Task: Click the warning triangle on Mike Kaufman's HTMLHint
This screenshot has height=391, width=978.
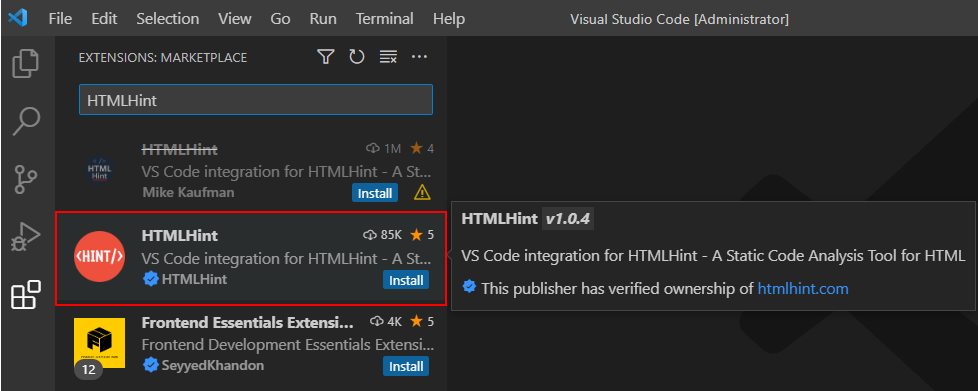Action: pyautogui.click(x=422, y=193)
